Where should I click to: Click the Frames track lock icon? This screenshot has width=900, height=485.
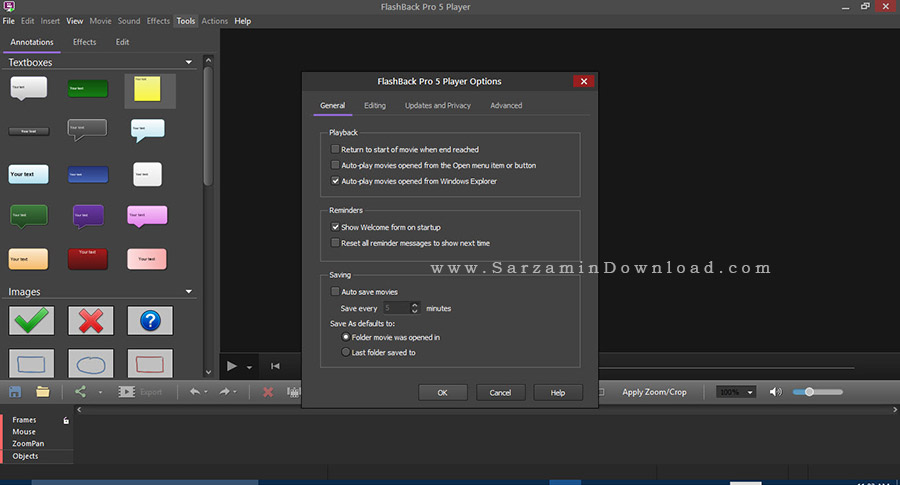(66, 420)
